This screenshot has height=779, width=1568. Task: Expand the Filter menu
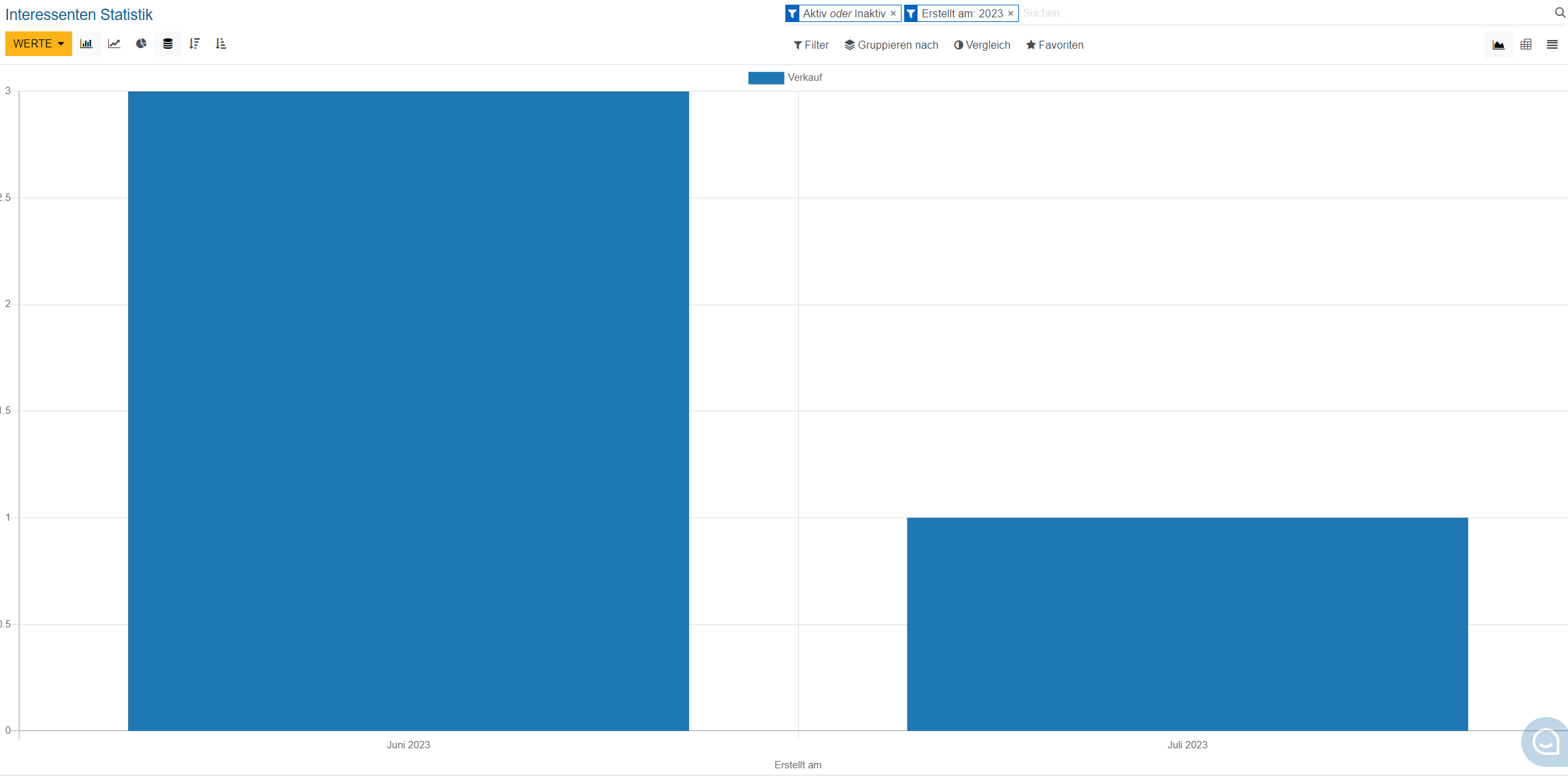tap(811, 45)
